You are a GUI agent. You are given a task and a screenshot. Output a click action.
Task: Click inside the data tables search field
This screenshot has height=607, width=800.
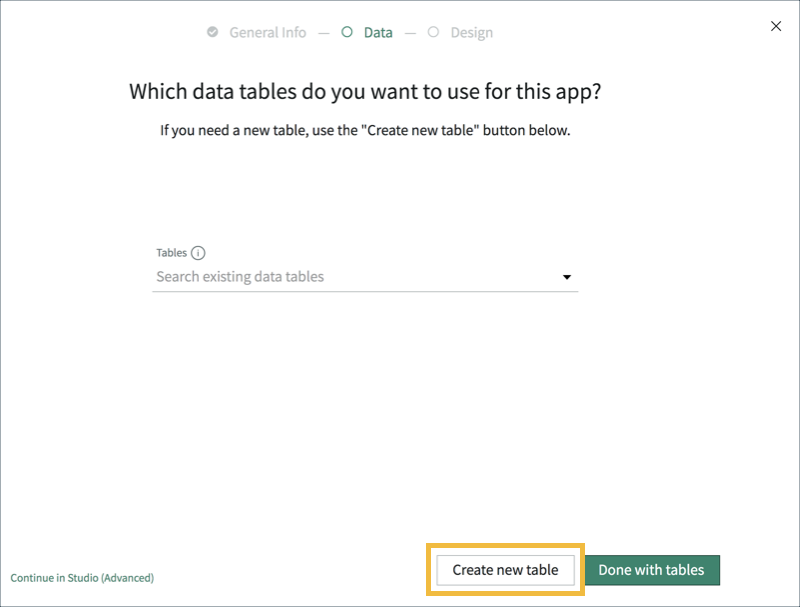tap(300, 276)
